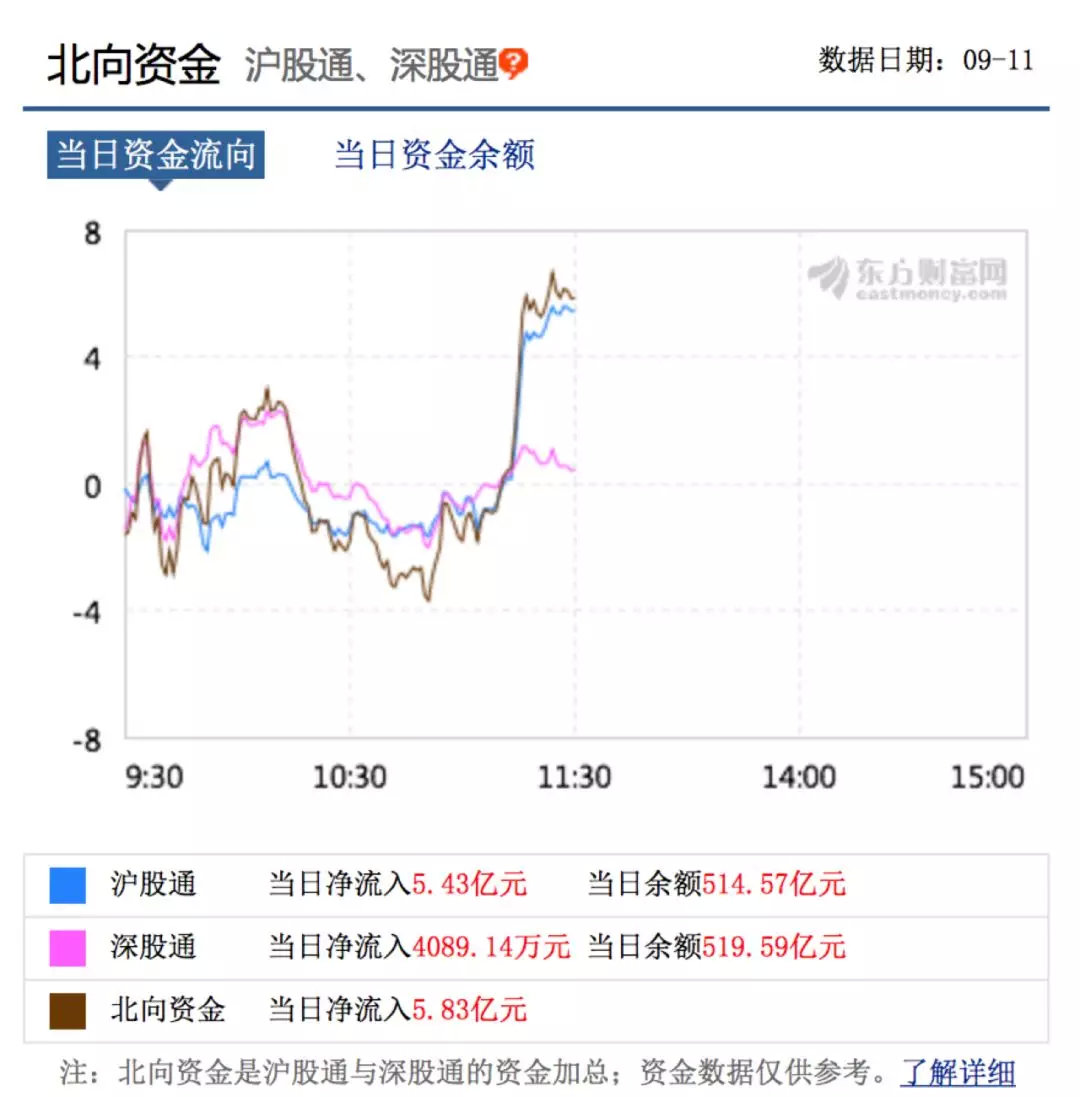Click the 数据日期 09-11 label
1080x1097 pixels.
(926, 60)
